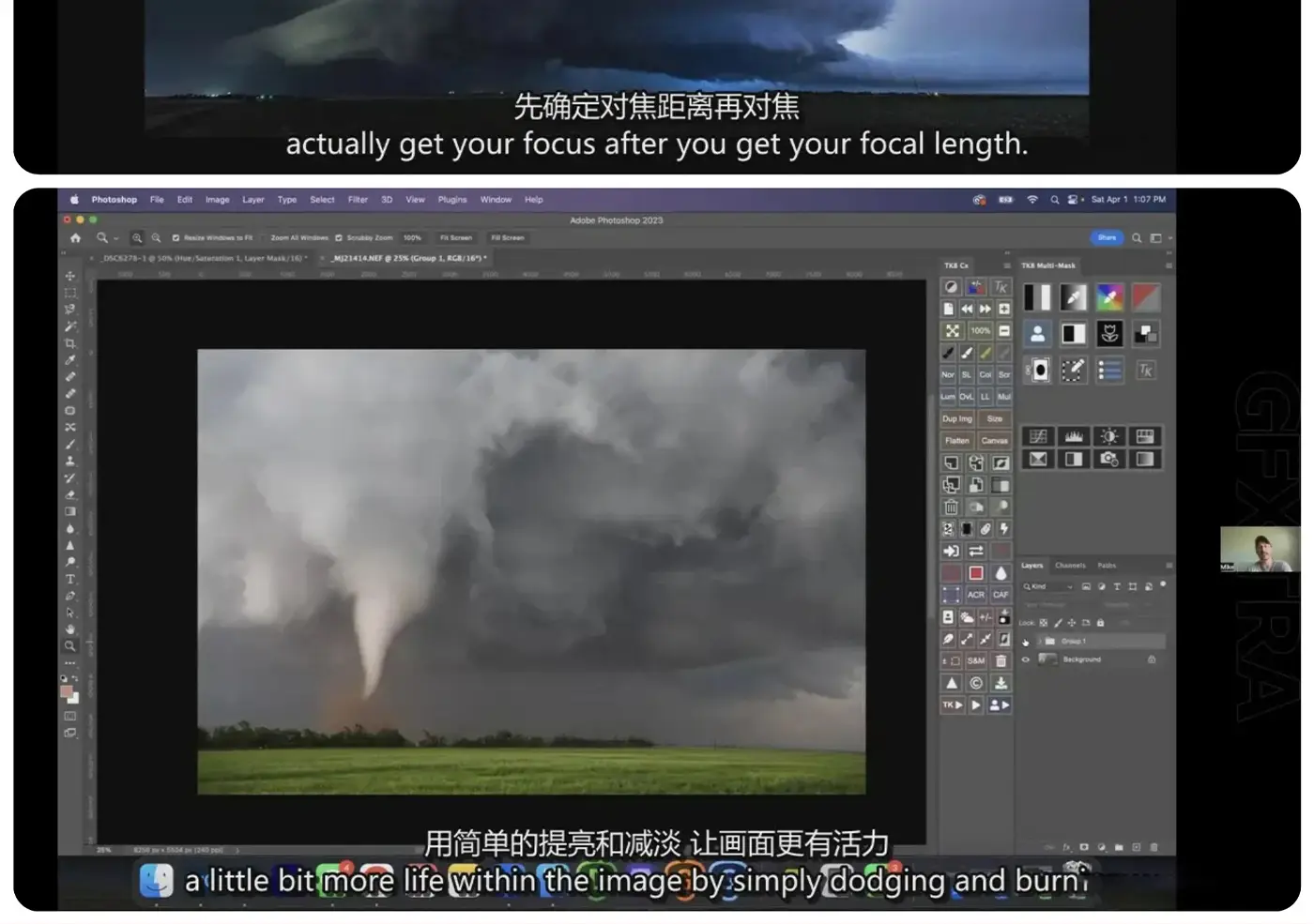This screenshot has width=1314, height=924.
Task: Click the Fit Screen button
Action: click(456, 238)
